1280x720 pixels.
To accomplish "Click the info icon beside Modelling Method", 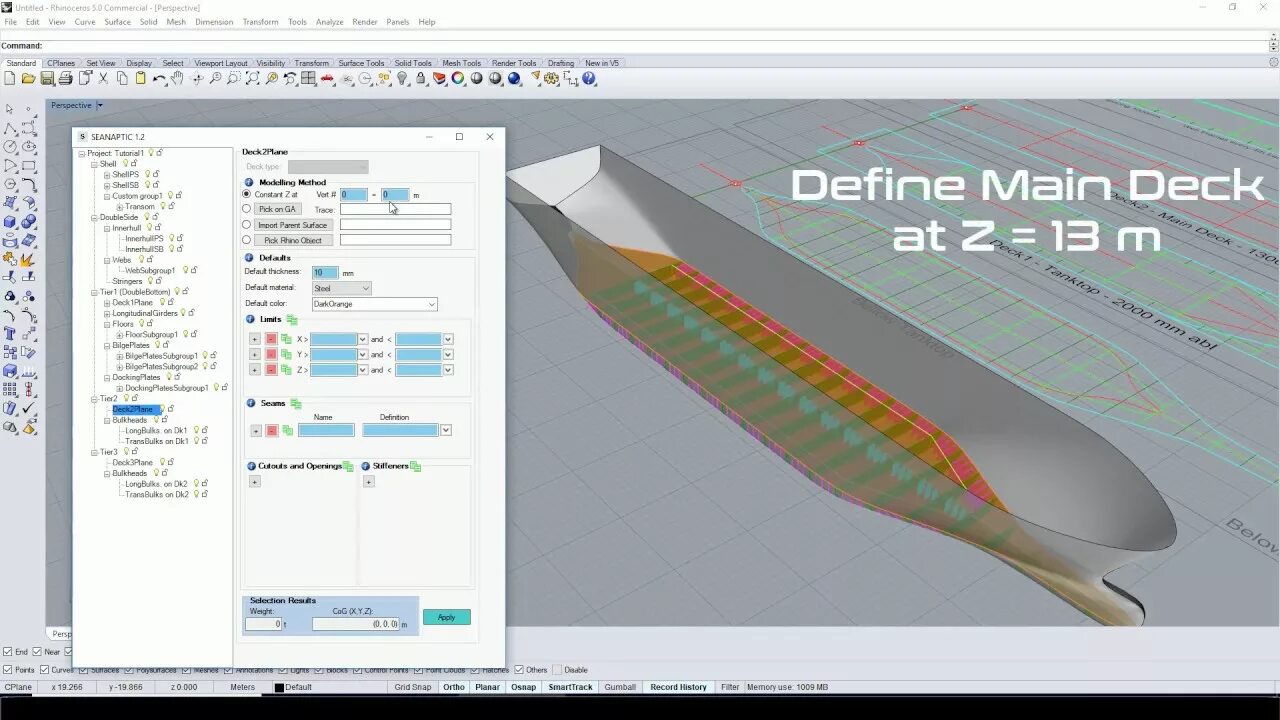I will (x=249, y=182).
